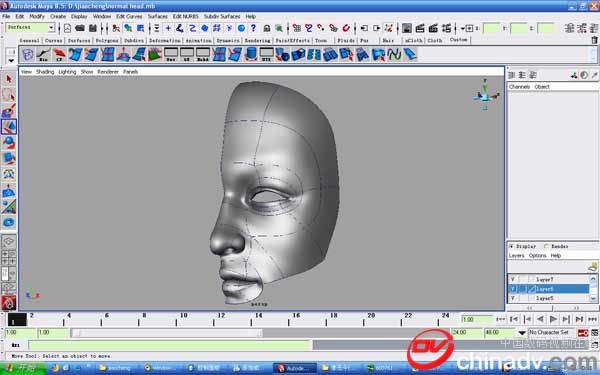The width and height of the screenshot is (600, 375).
Task: Toggle visibility V of selected layer6
Action: click(x=513, y=289)
